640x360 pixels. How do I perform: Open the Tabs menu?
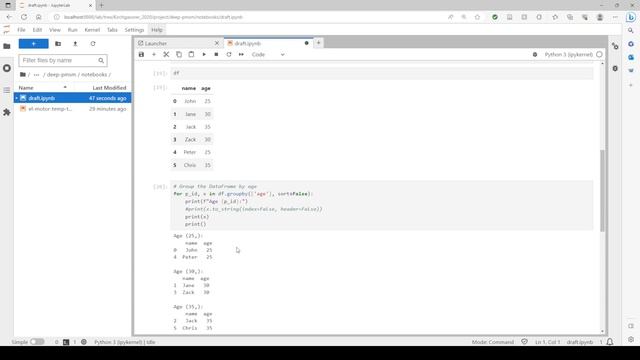pyautogui.click(x=112, y=30)
